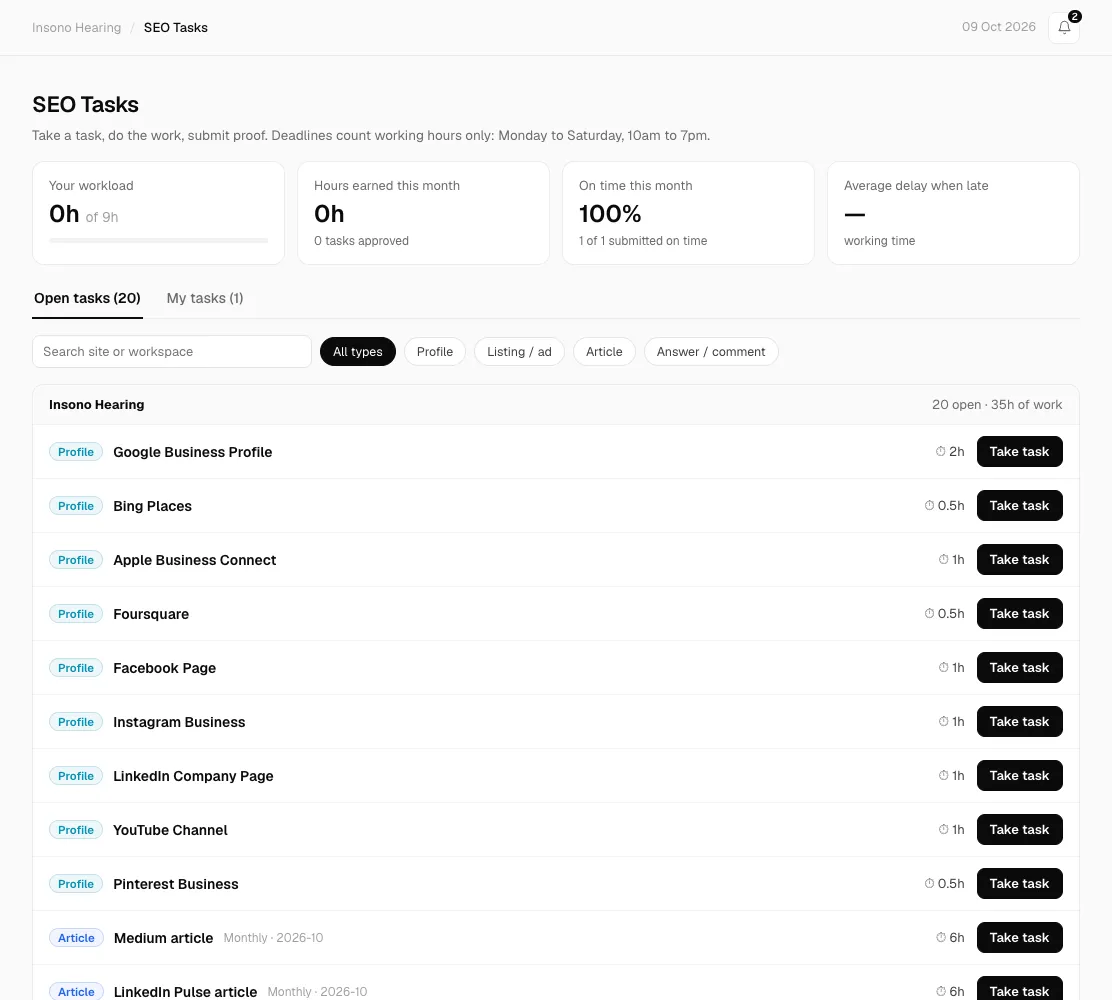Click the SEO Tasks breadcrumb
Viewport: 1112px width, 1000px height.
tap(176, 28)
